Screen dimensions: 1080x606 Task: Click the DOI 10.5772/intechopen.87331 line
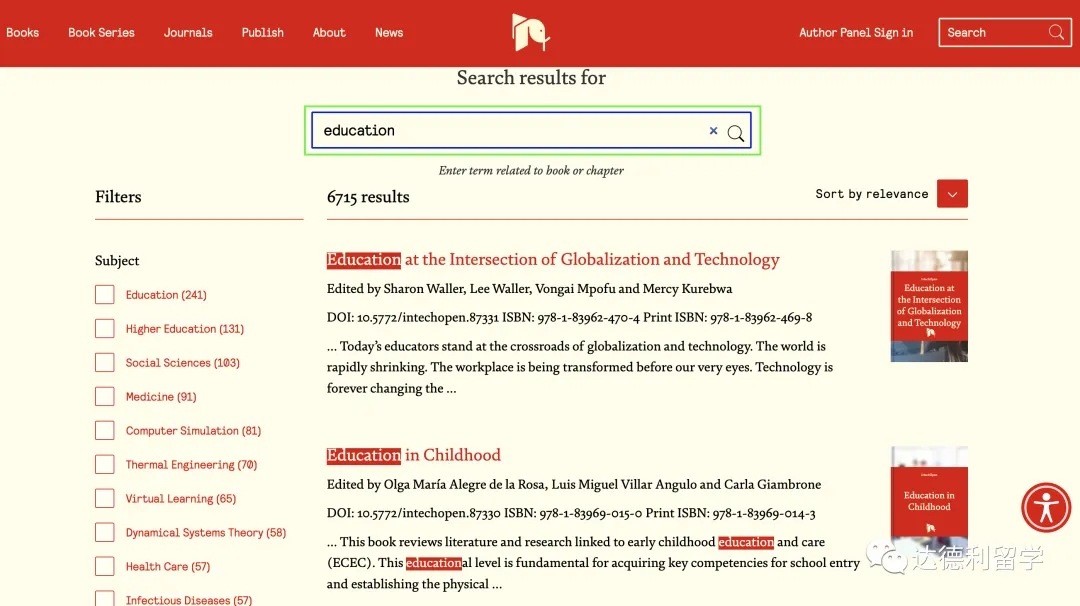(x=569, y=317)
